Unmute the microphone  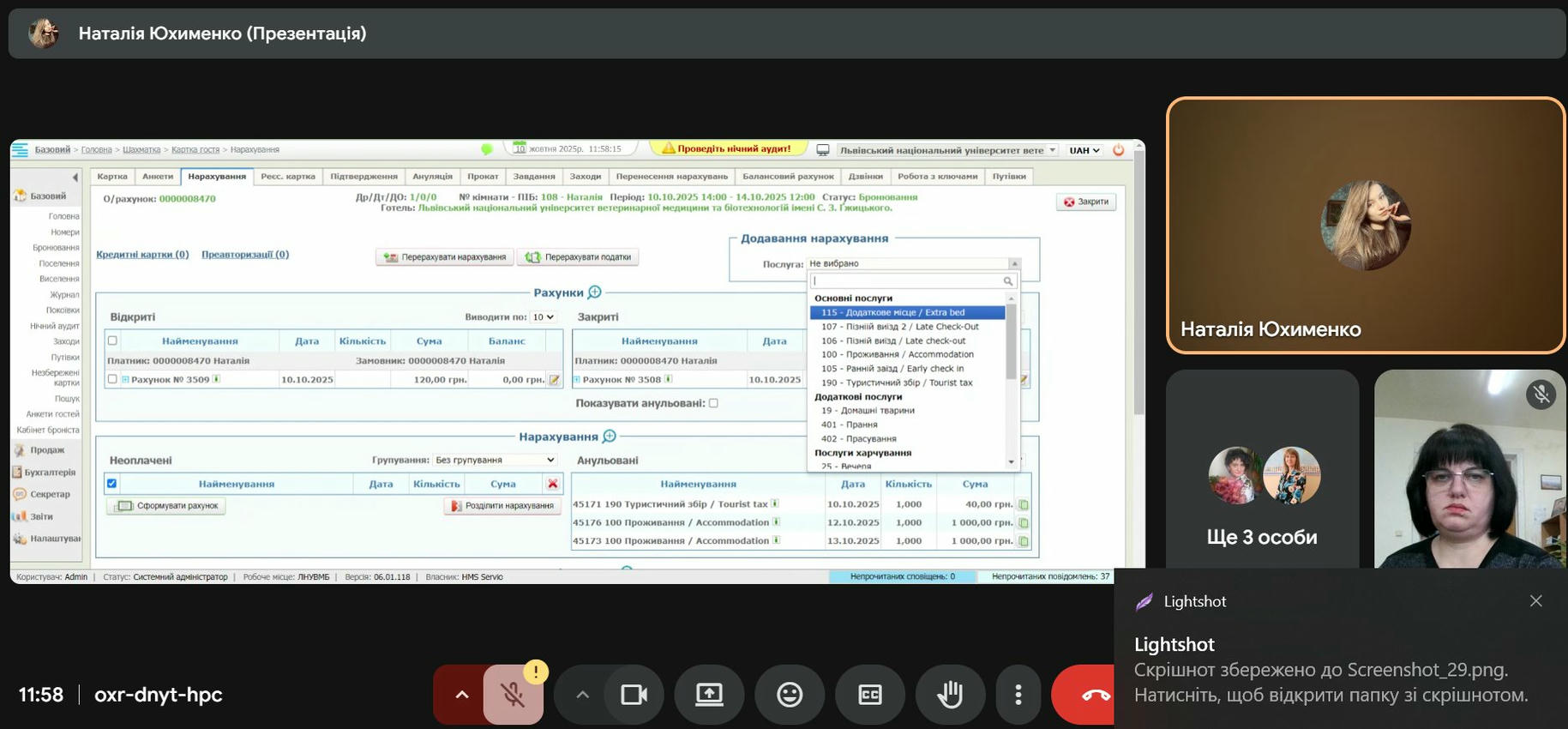click(513, 695)
